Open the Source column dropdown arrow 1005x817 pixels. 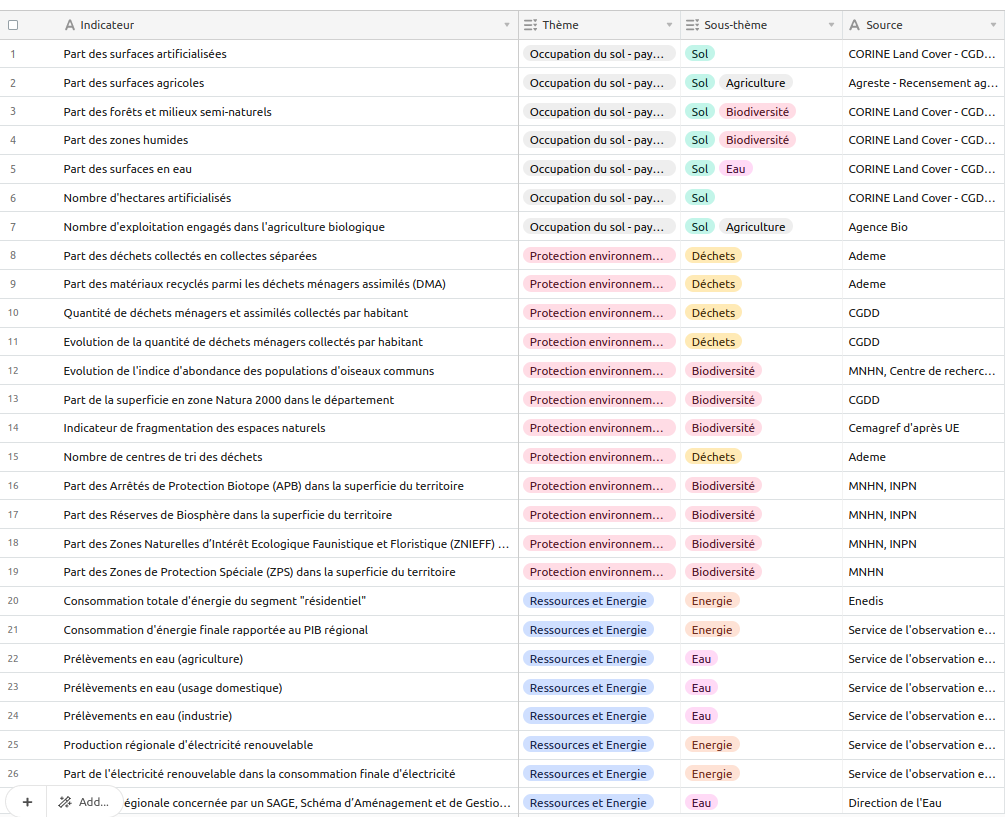tap(993, 25)
